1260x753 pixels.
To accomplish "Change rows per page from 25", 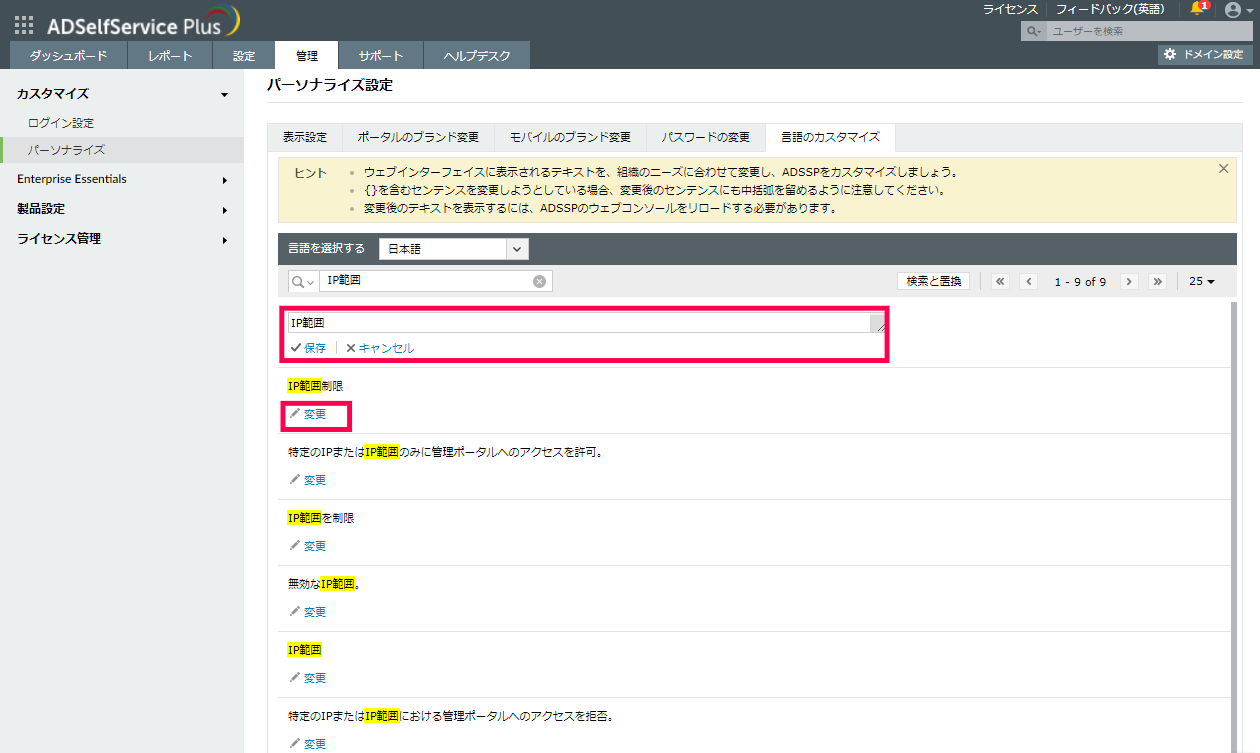I will tap(1201, 282).
